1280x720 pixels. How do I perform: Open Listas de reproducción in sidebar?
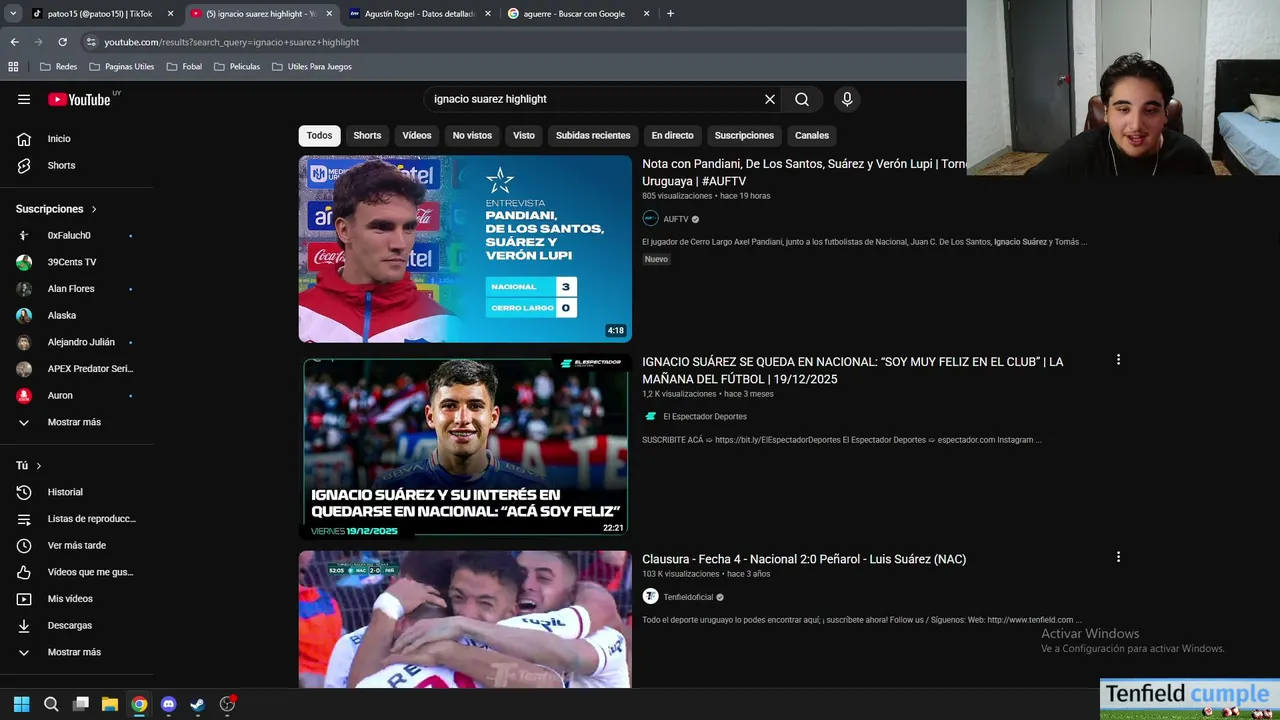pos(77,519)
